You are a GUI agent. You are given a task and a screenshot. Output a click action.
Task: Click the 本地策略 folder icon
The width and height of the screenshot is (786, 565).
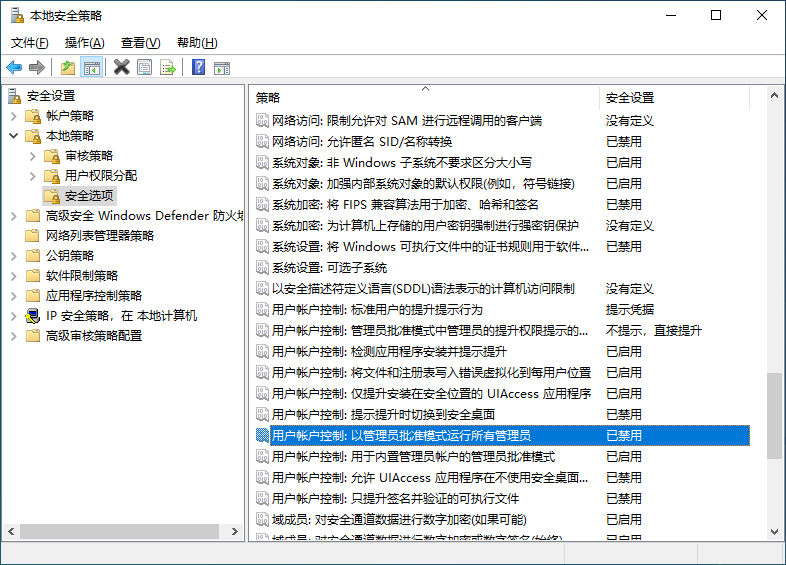pos(33,136)
